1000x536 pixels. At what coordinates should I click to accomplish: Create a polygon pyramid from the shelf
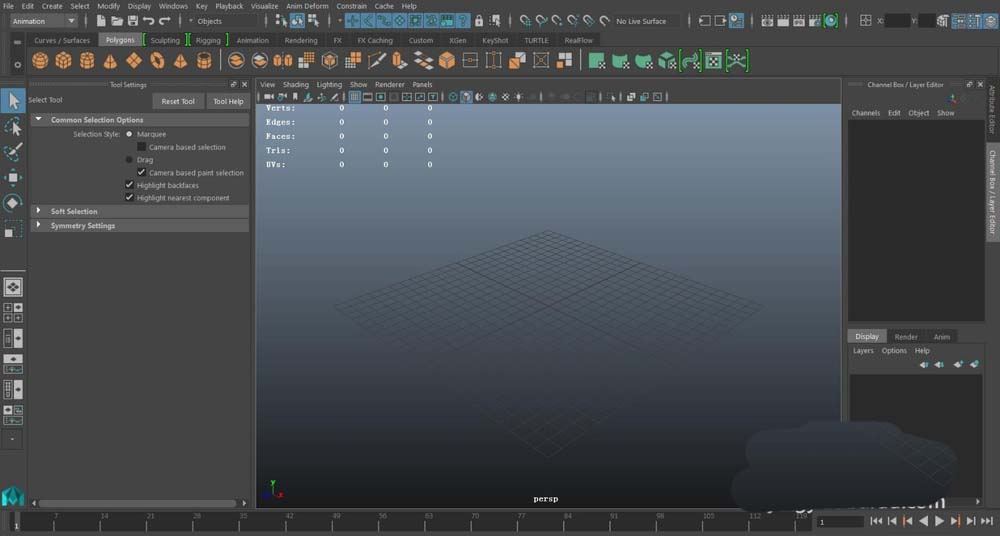point(180,61)
